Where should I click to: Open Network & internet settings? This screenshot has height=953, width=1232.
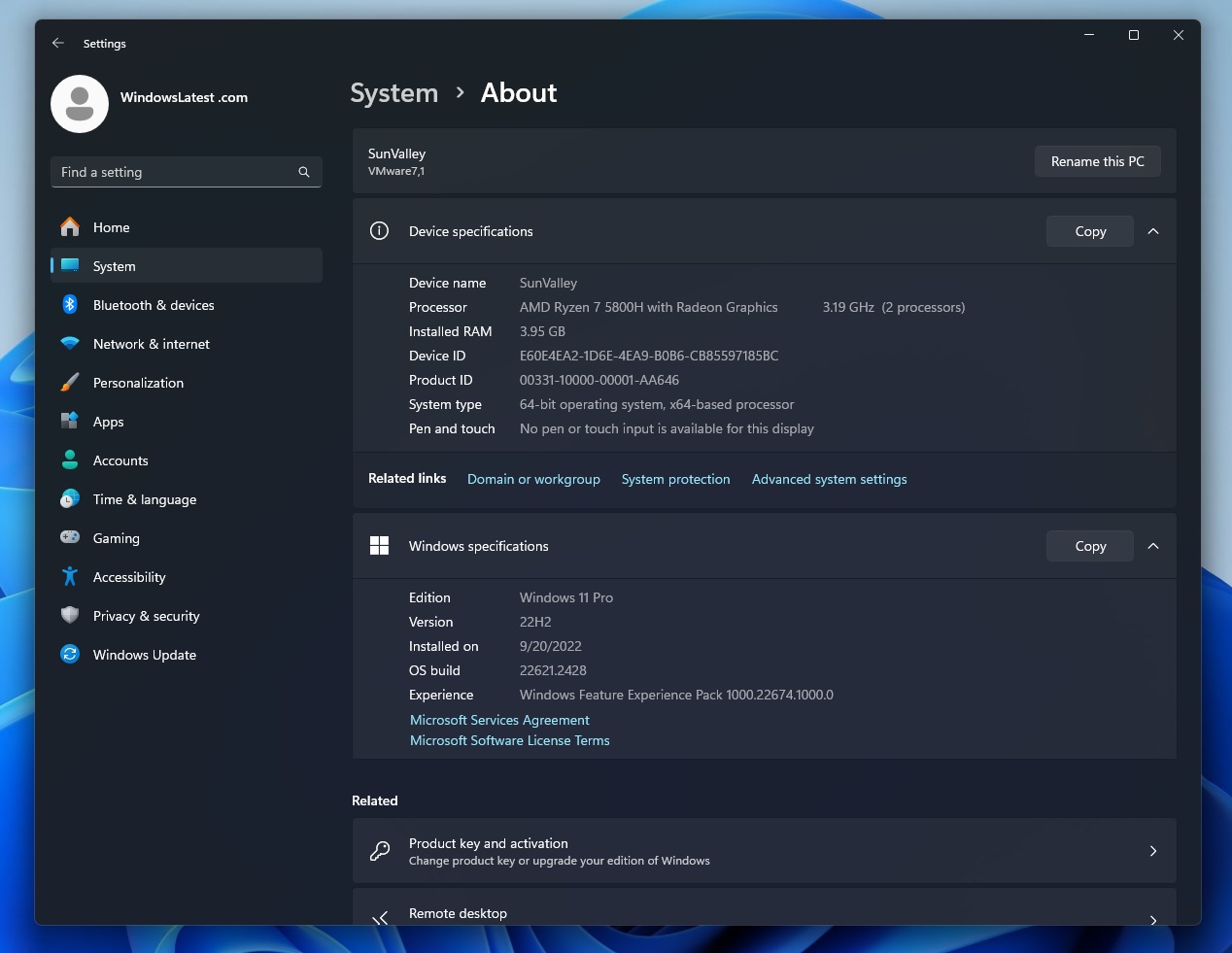(187, 343)
